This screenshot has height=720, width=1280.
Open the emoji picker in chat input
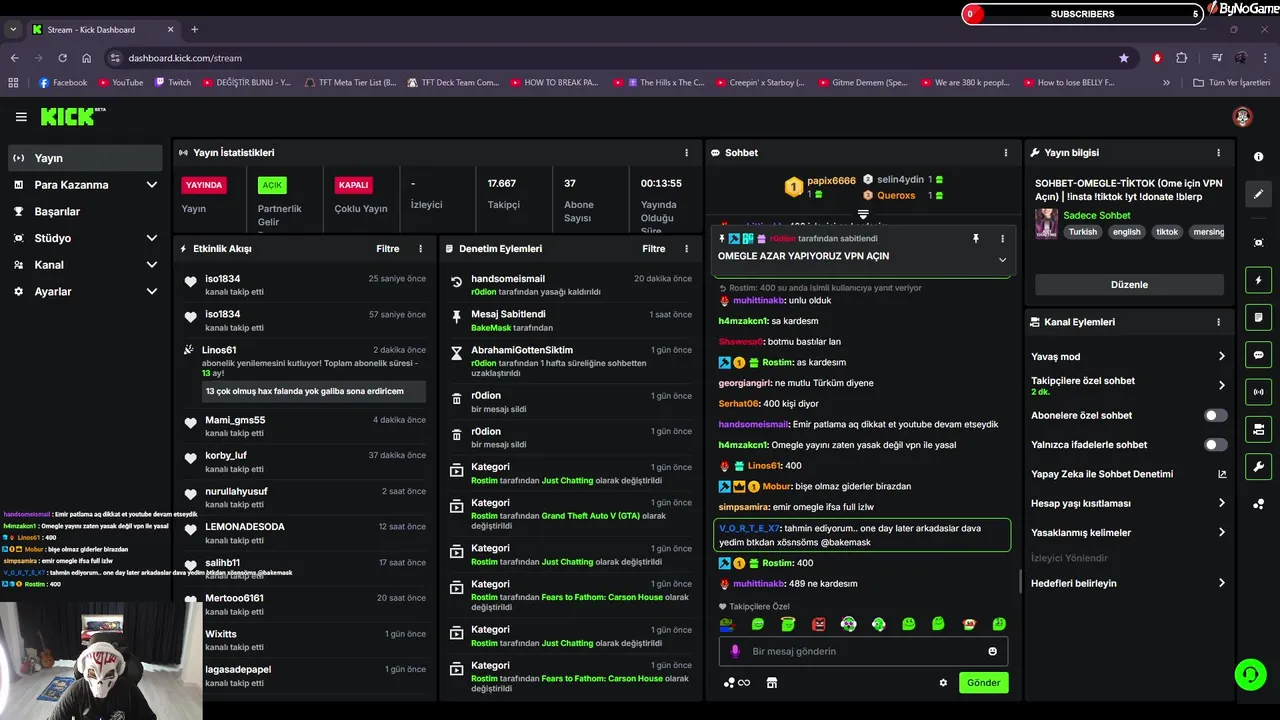[993, 651]
